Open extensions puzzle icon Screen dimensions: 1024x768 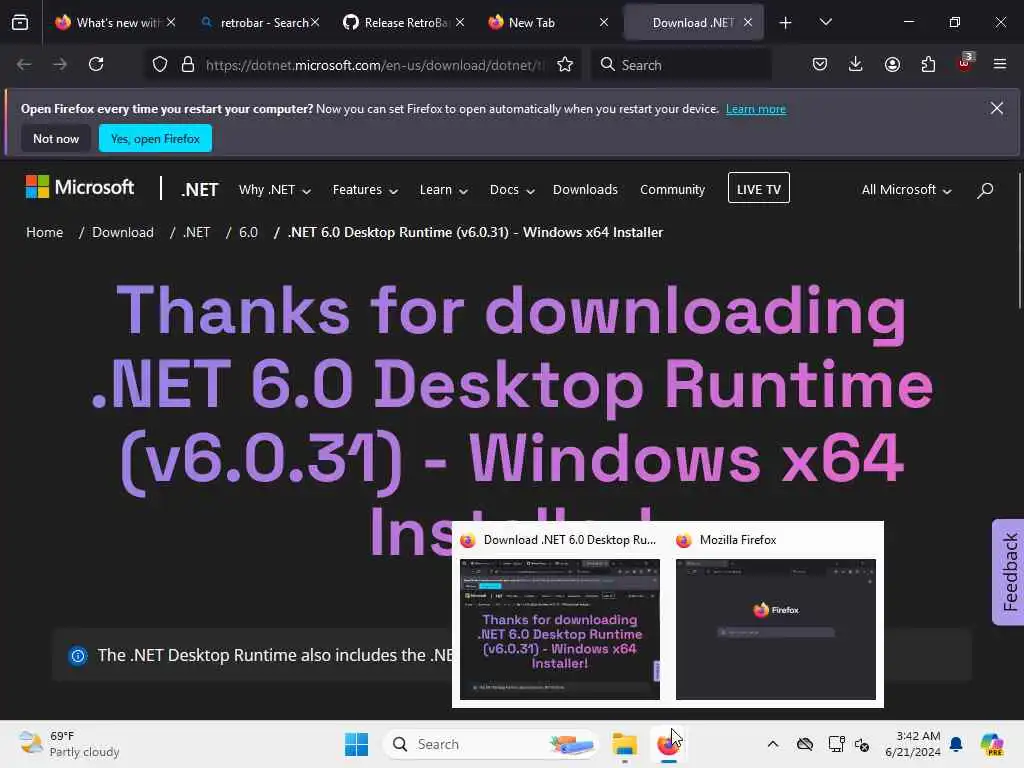pos(928,64)
